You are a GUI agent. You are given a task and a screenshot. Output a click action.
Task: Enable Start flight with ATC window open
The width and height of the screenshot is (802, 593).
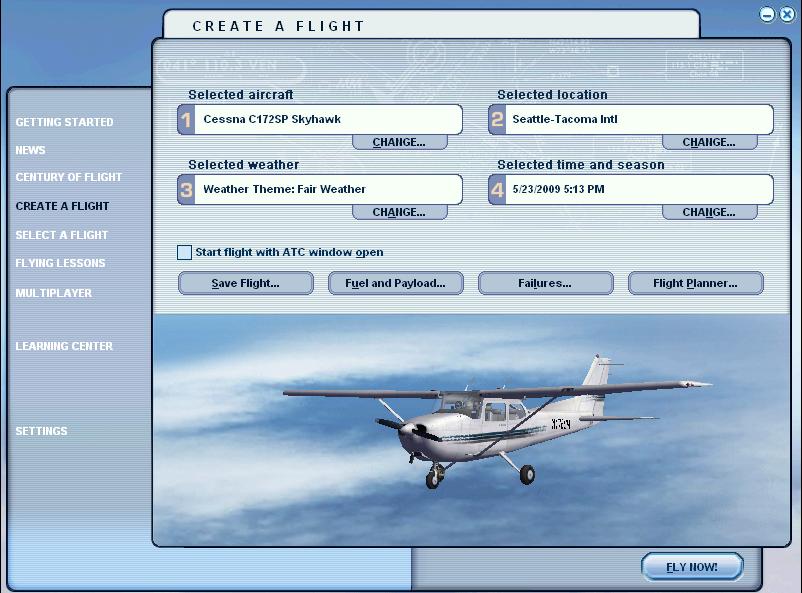(x=184, y=252)
